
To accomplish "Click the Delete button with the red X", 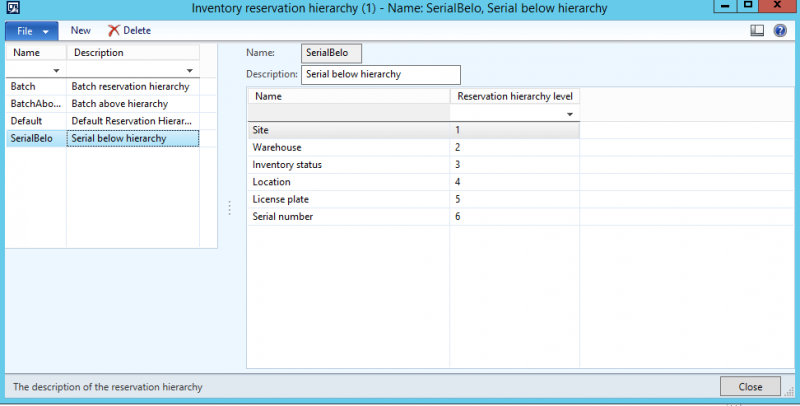I will [x=130, y=31].
